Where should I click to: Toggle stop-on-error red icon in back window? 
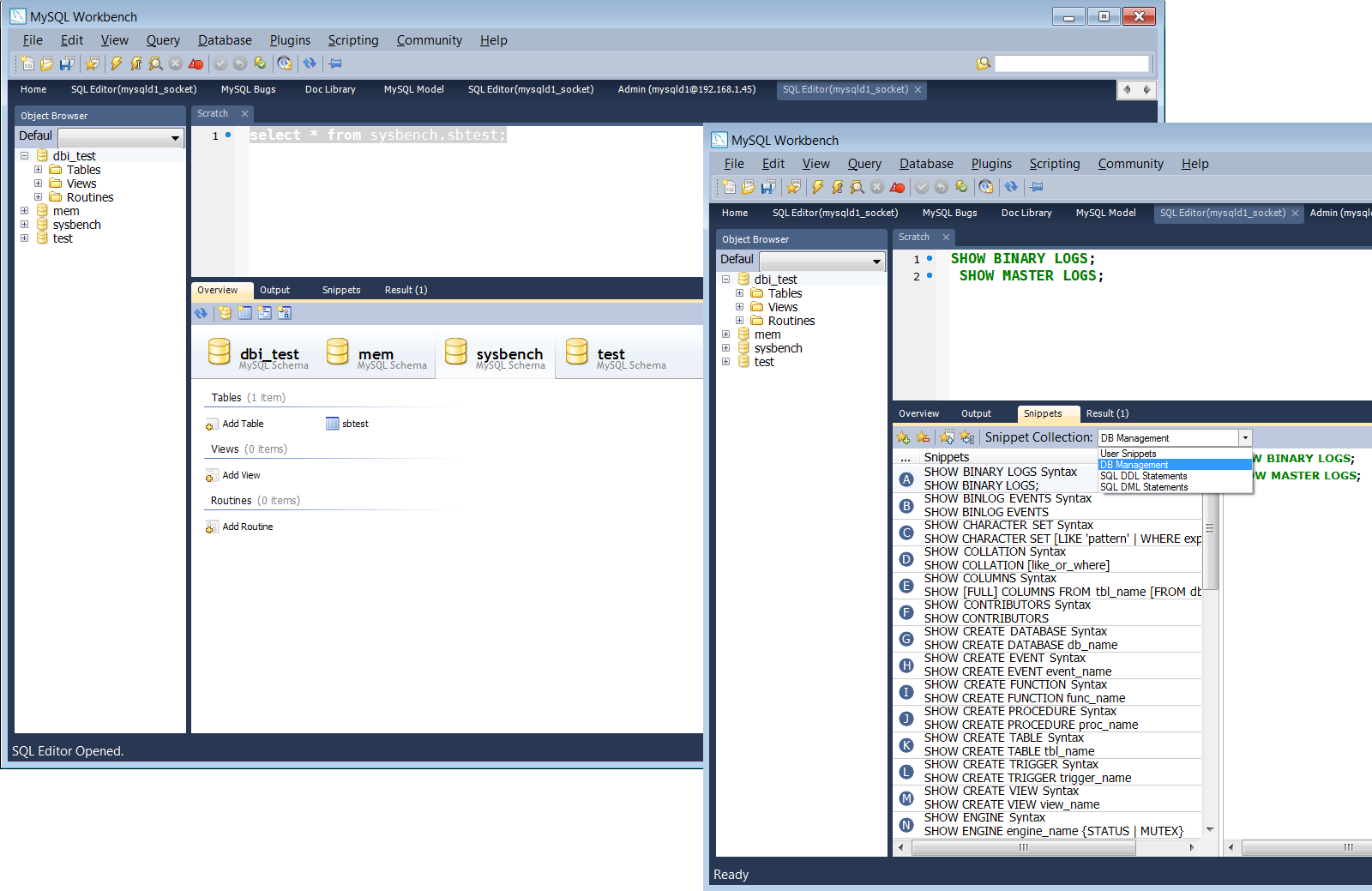(196, 63)
